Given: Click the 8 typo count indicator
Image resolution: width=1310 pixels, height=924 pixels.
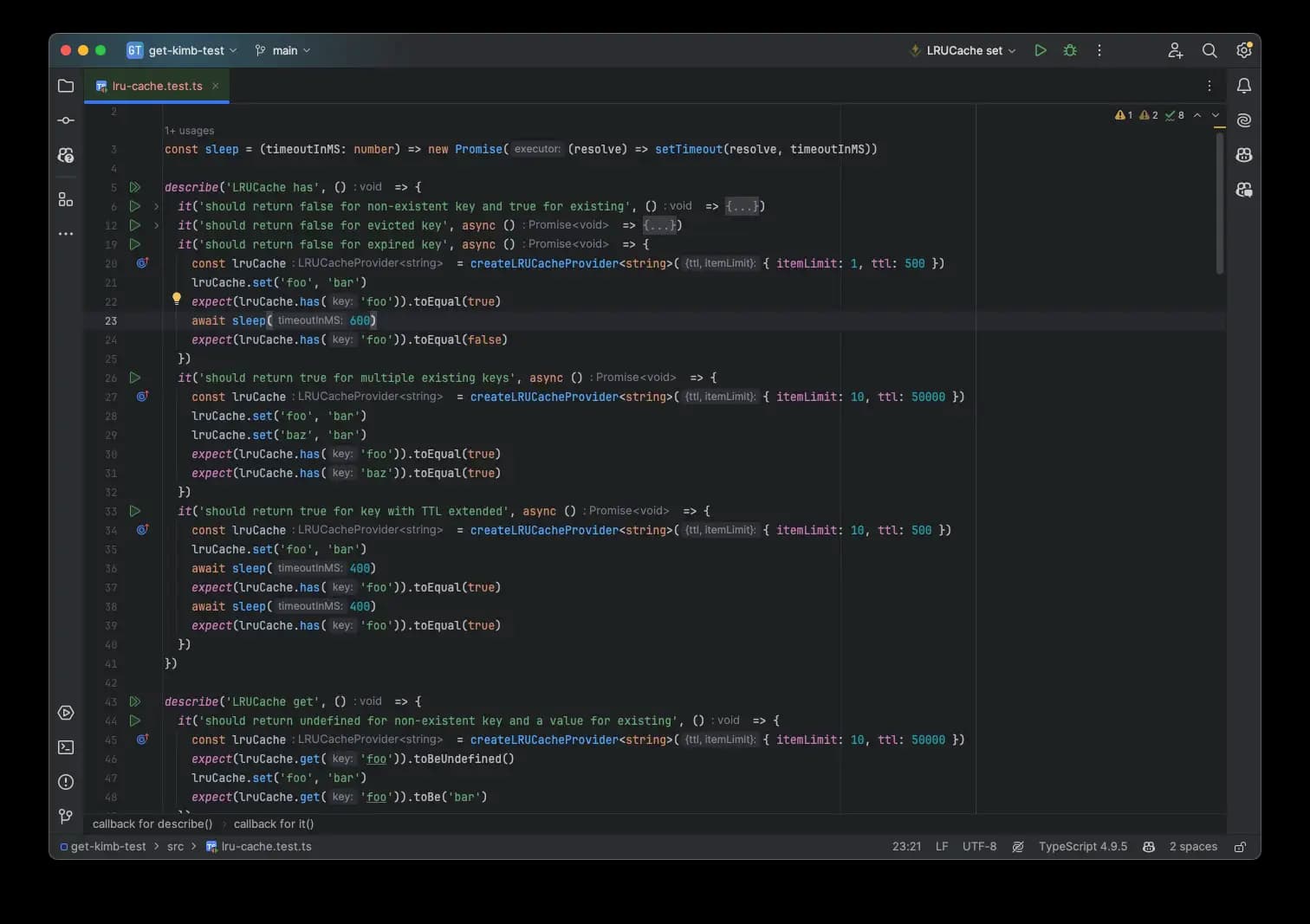Looking at the screenshot, I should click(1175, 115).
